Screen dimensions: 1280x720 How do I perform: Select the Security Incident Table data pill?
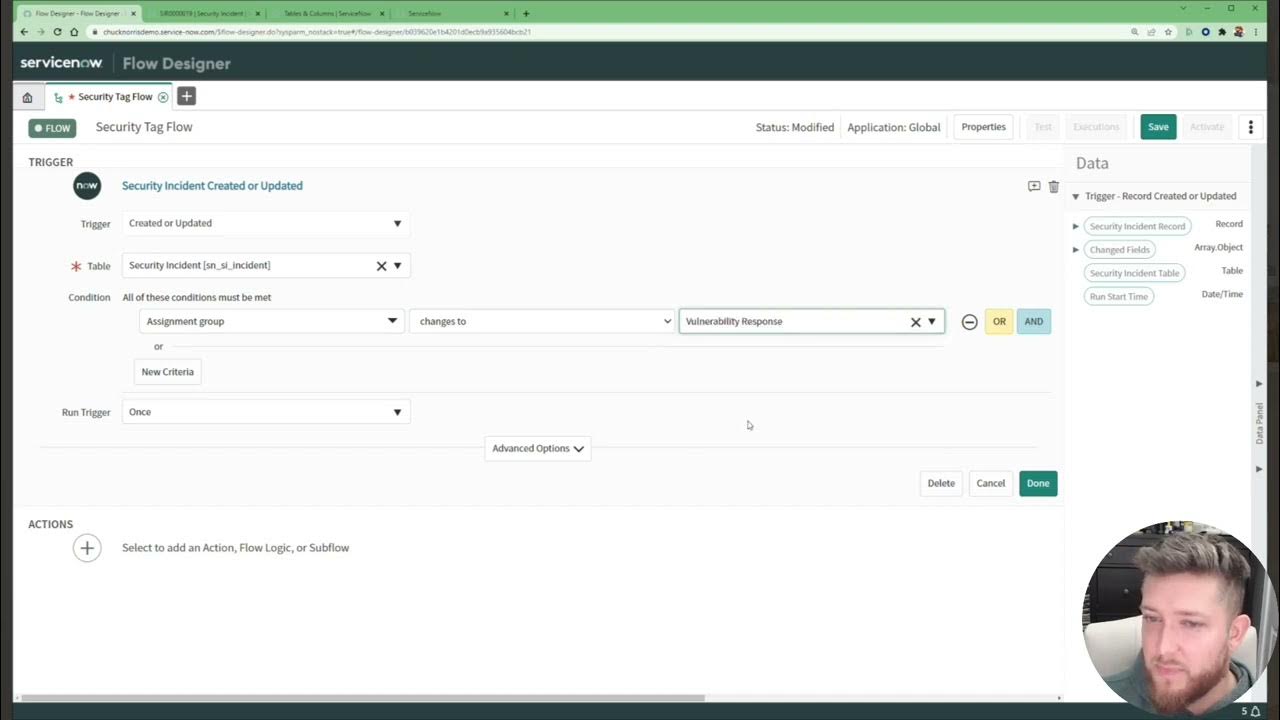1134,273
